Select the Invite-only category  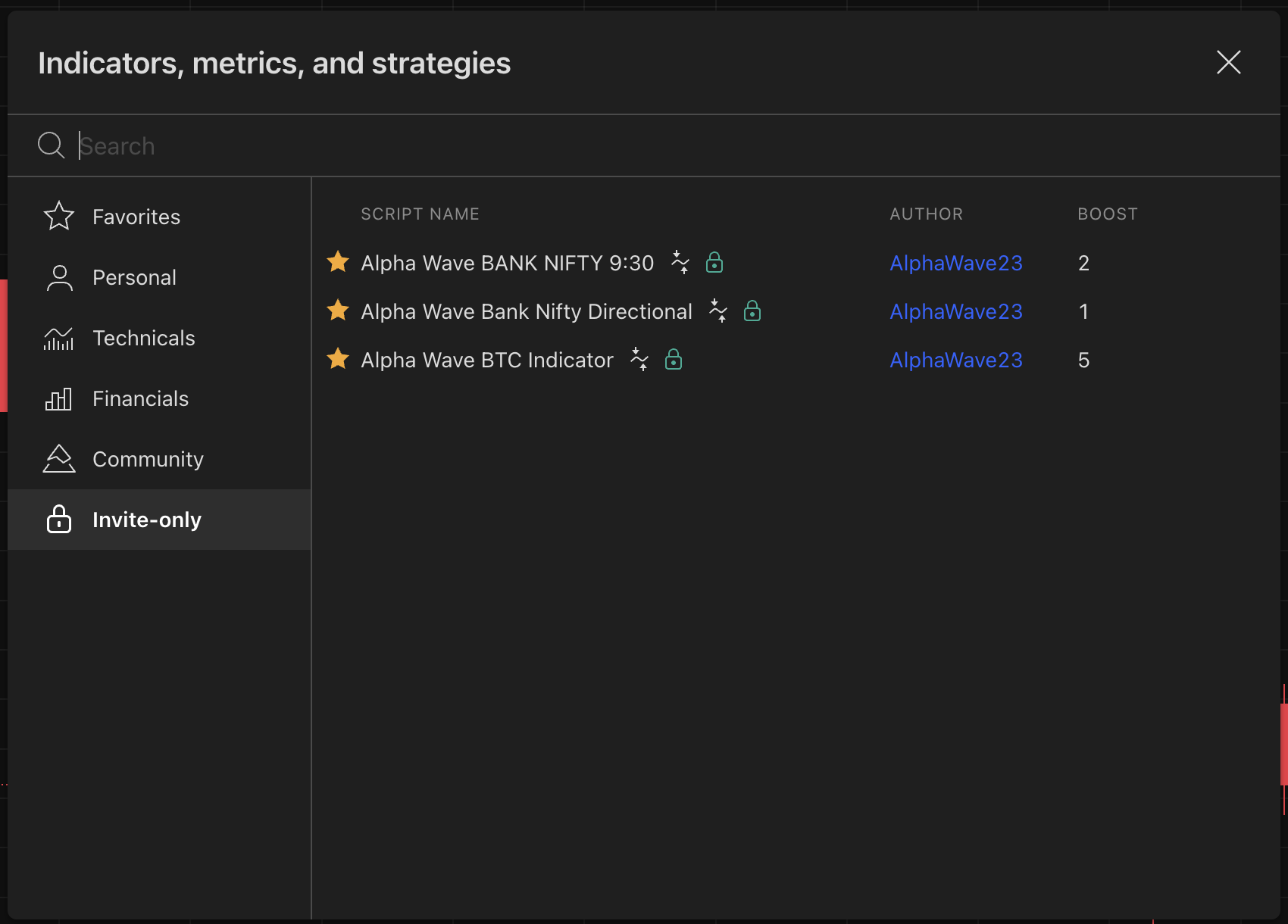(x=146, y=520)
